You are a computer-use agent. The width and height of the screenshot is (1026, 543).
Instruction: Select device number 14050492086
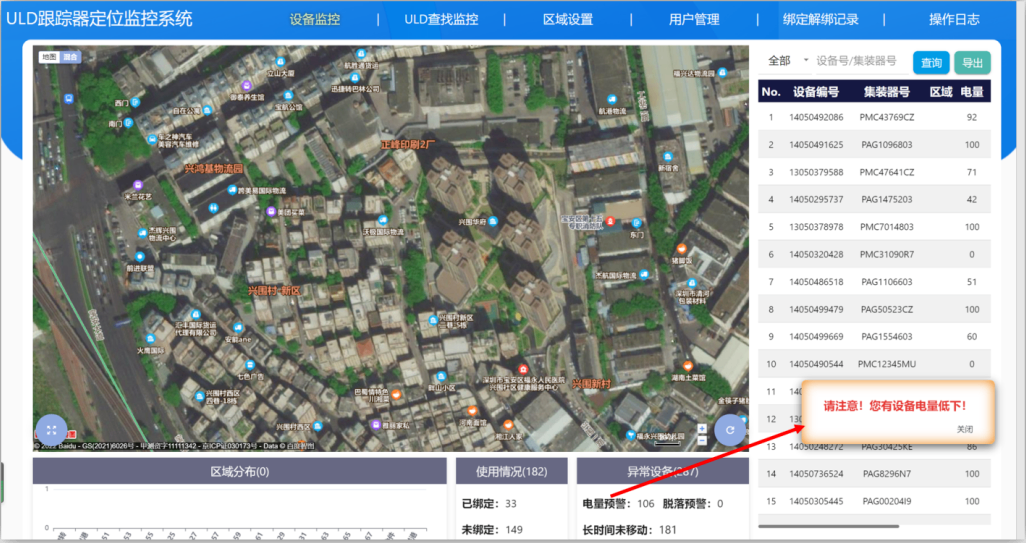(816, 117)
